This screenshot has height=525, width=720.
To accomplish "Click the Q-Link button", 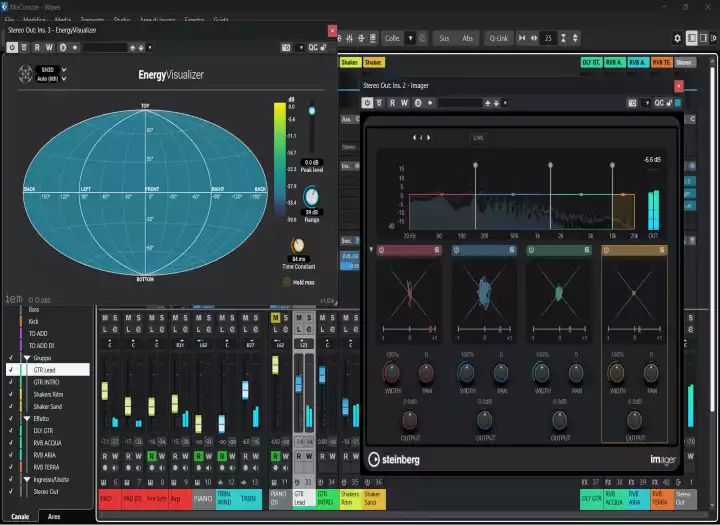I will coord(497,38).
